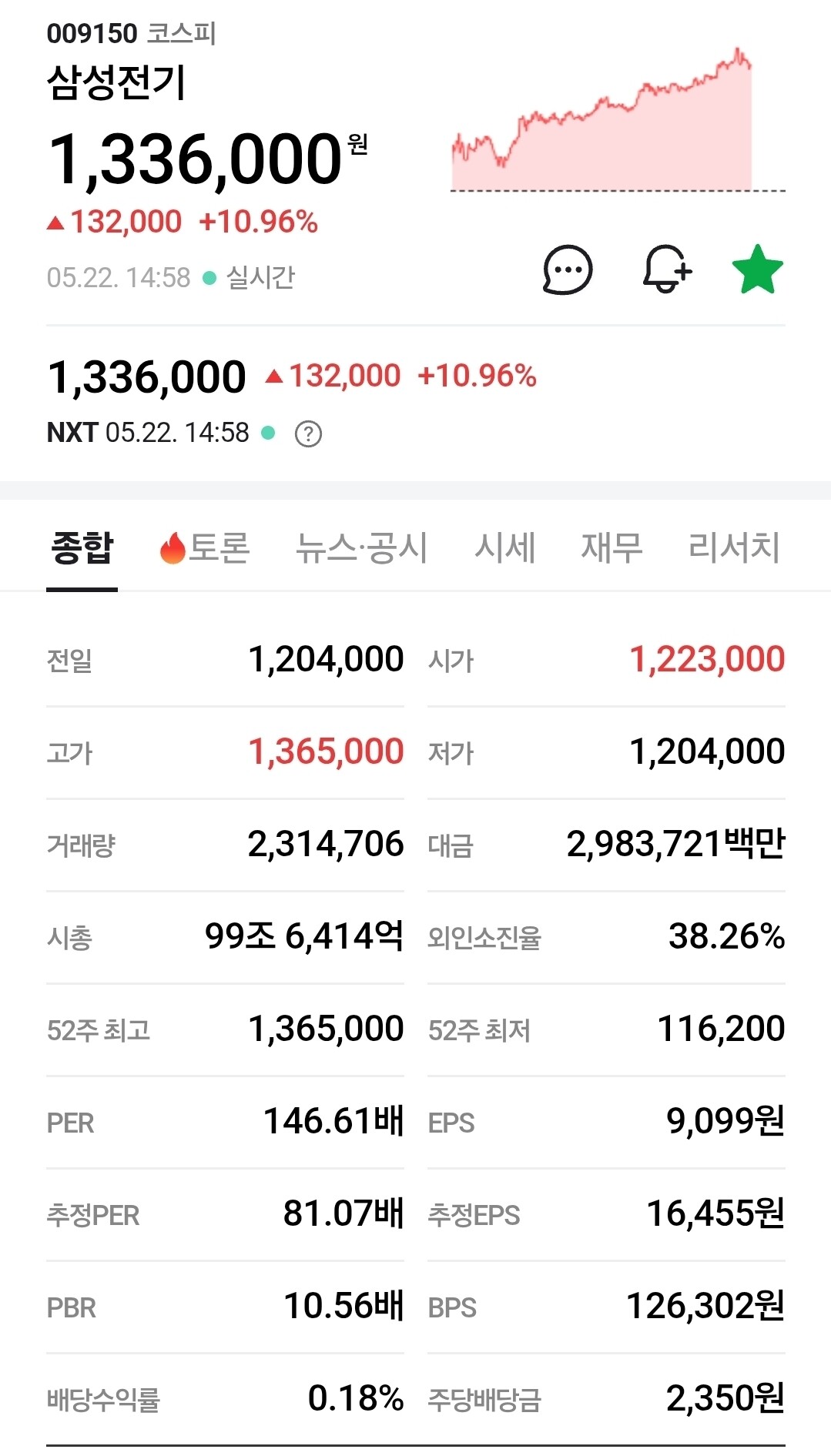The image size is (831, 1456).
Task: Tap the 주당배당금 value 2,350원
Action: tap(725, 1398)
